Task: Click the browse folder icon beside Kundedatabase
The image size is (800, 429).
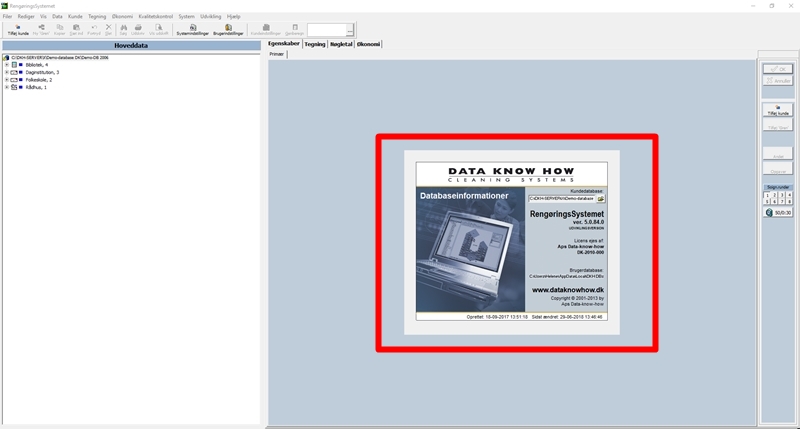Action: [x=601, y=198]
